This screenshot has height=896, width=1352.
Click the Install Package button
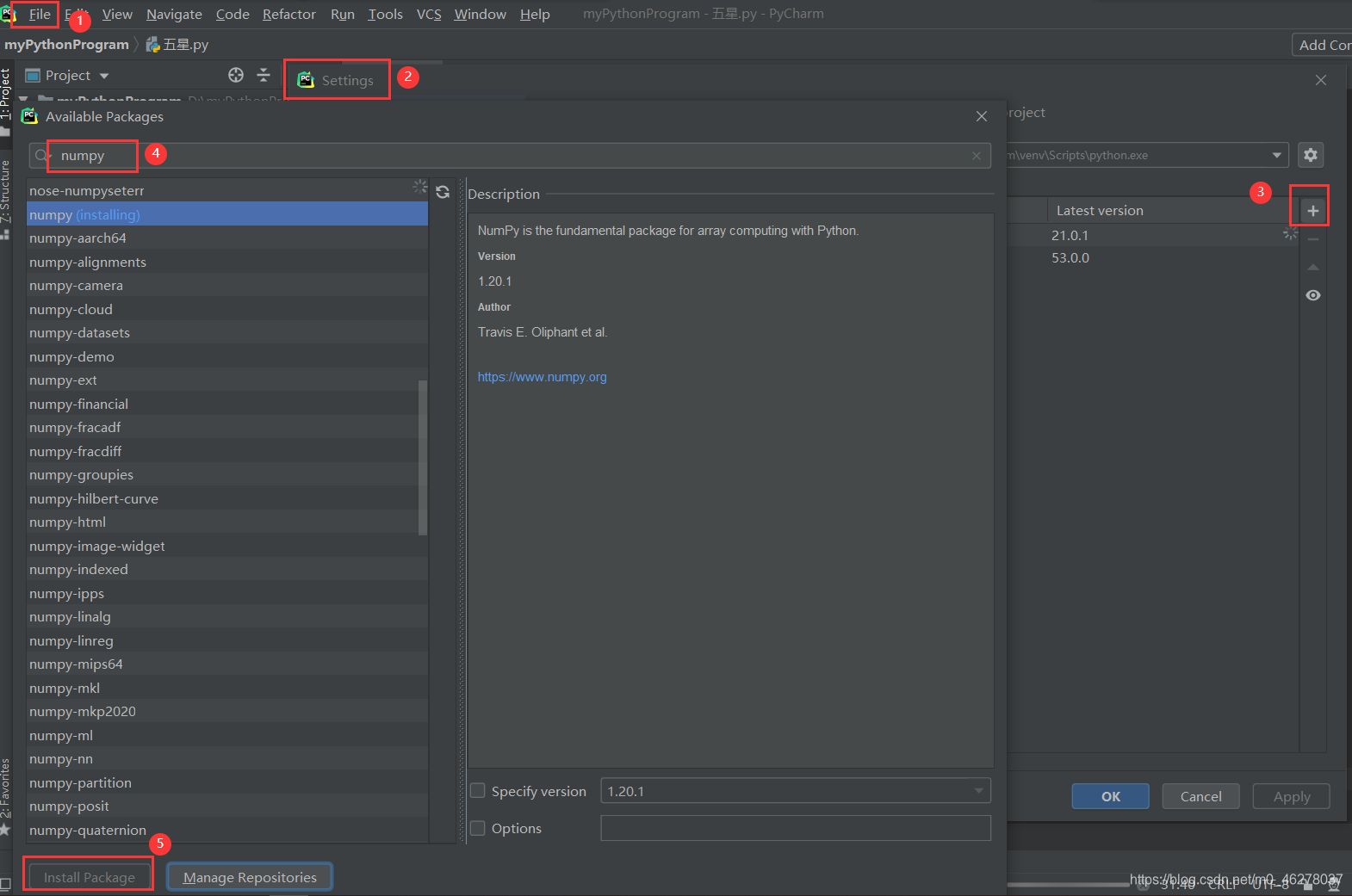(x=90, y=877)
